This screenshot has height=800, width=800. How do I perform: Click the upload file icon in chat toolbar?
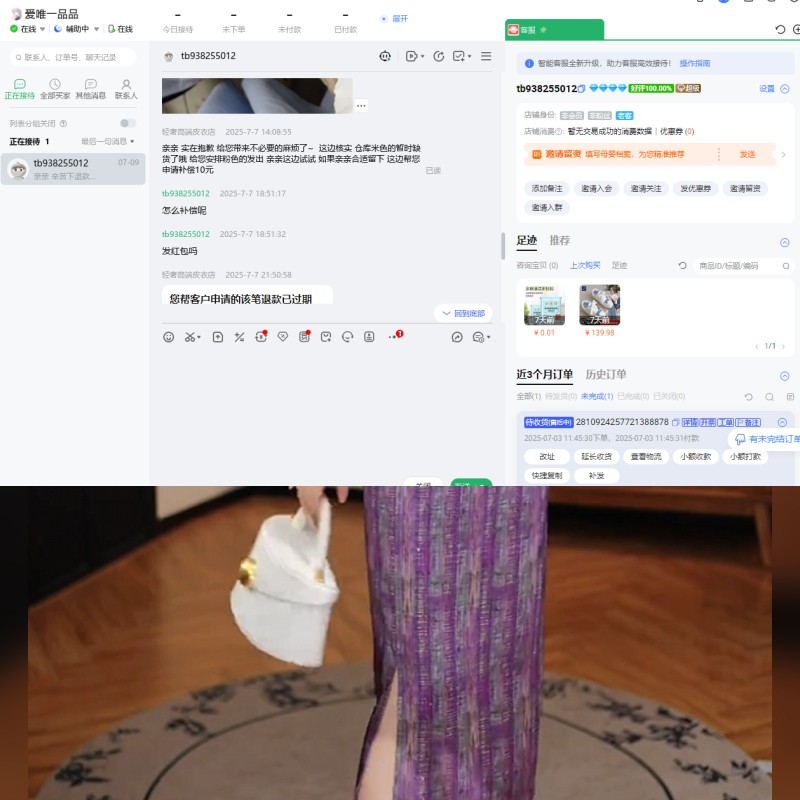pos(218,337)
